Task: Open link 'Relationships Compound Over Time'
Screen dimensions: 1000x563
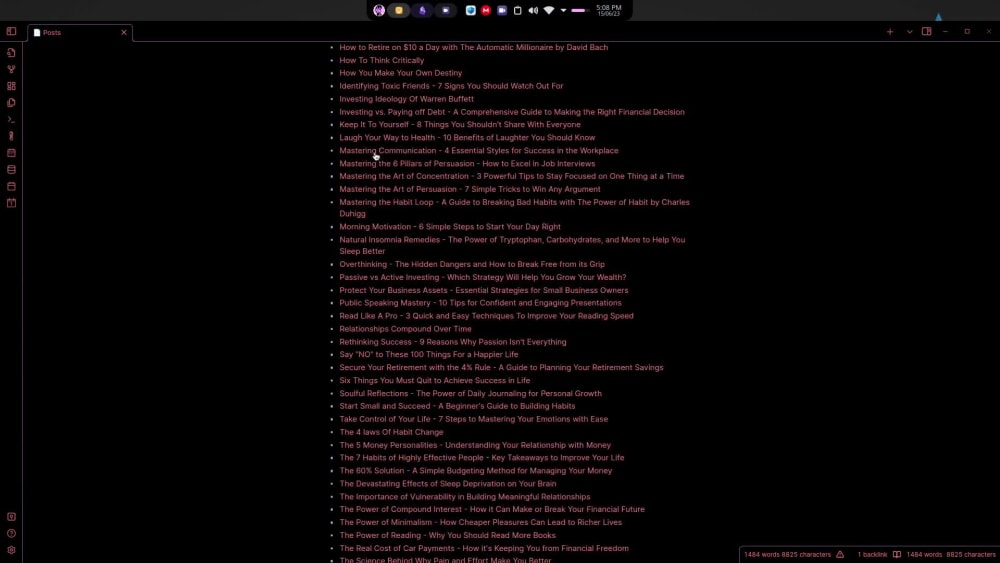Action: coord(405,329)
